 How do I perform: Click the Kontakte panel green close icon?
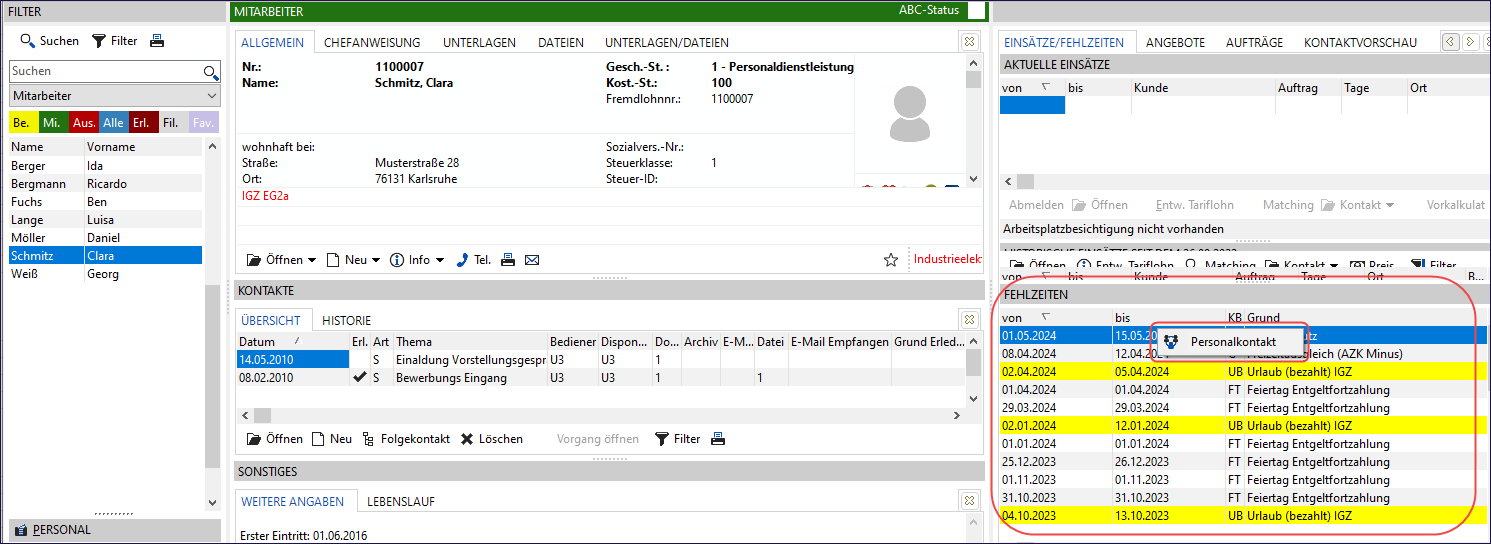[969, 320]
